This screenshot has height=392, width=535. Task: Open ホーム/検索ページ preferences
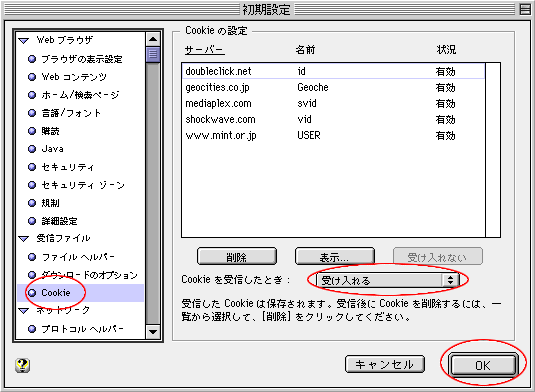[73, 95]
